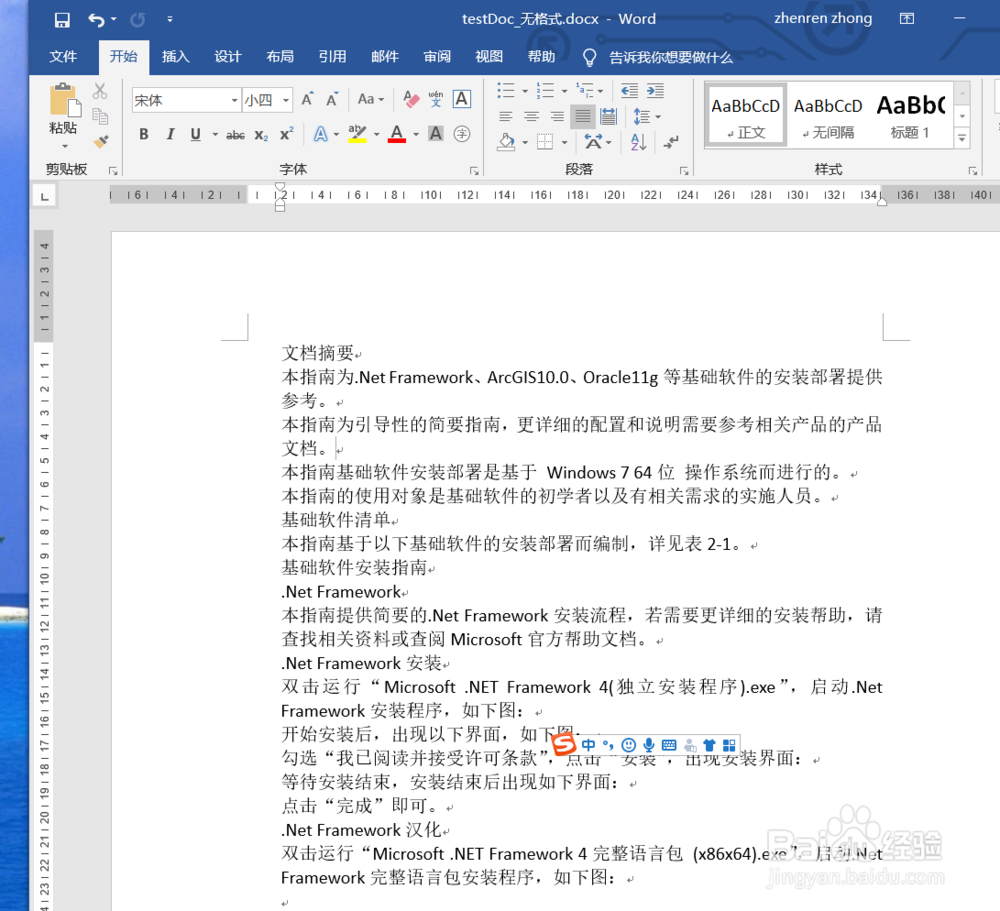1000x911 pixels.
Task: Apply character border with boxed A
Action: click(462, 100)
